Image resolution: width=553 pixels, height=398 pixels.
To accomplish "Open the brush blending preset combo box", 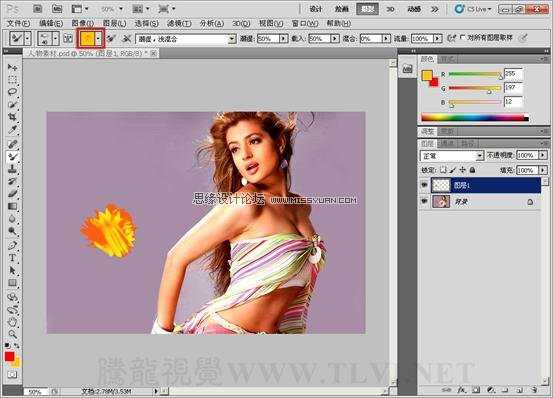I will click(x=186, y=39).
